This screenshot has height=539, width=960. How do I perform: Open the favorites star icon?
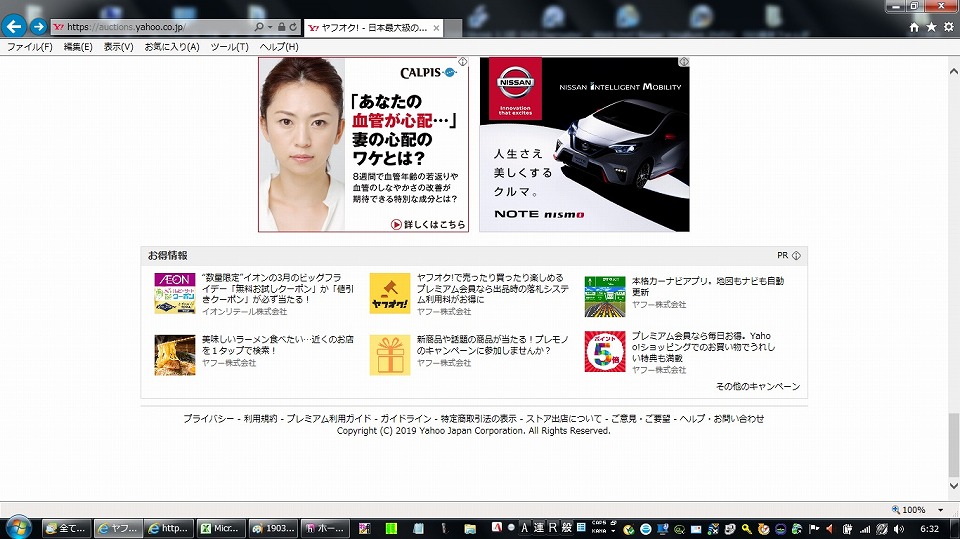pyautogui.click(x=931, y=27)
